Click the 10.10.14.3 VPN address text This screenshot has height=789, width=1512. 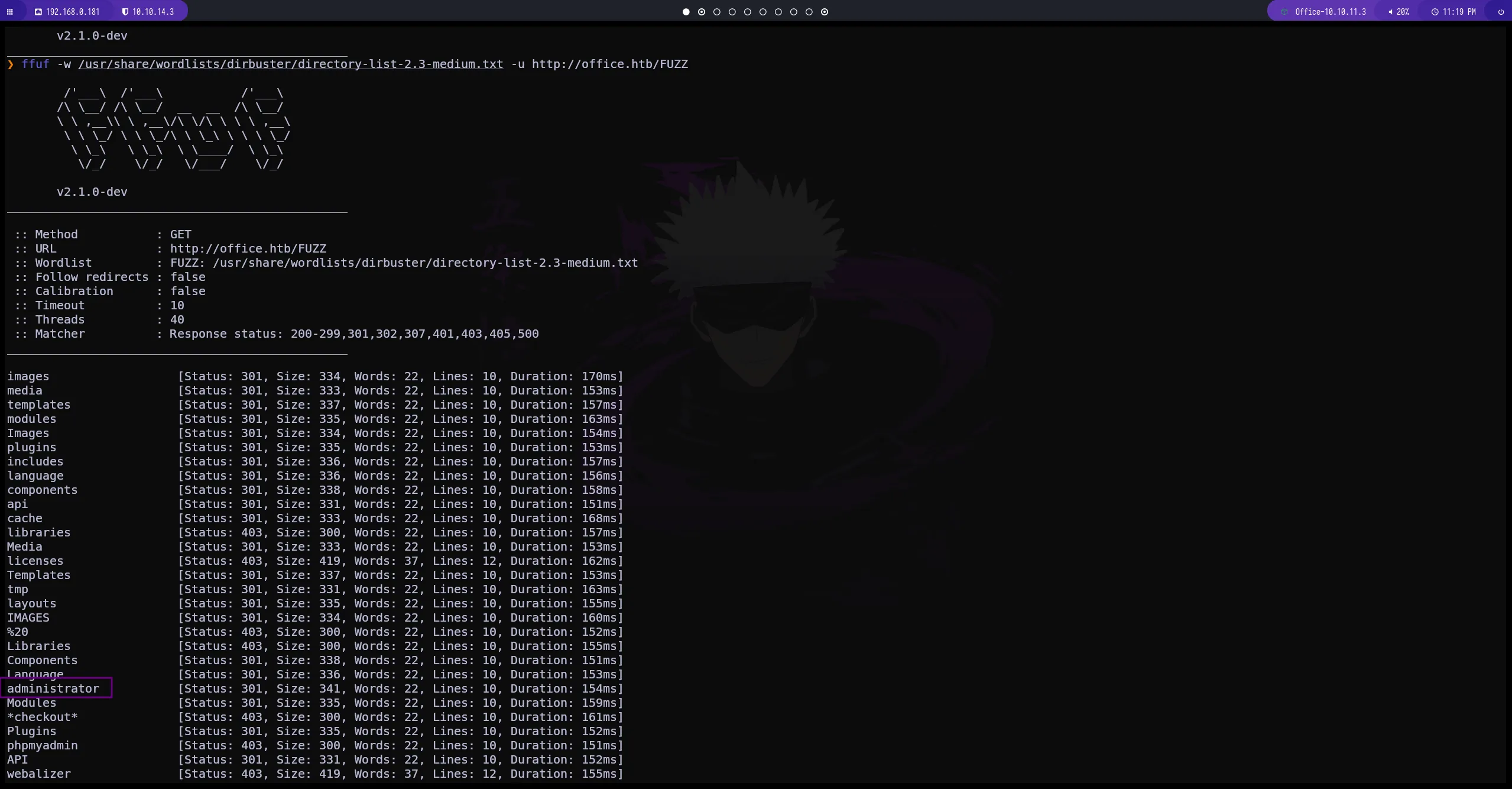(x=153, y=12)
